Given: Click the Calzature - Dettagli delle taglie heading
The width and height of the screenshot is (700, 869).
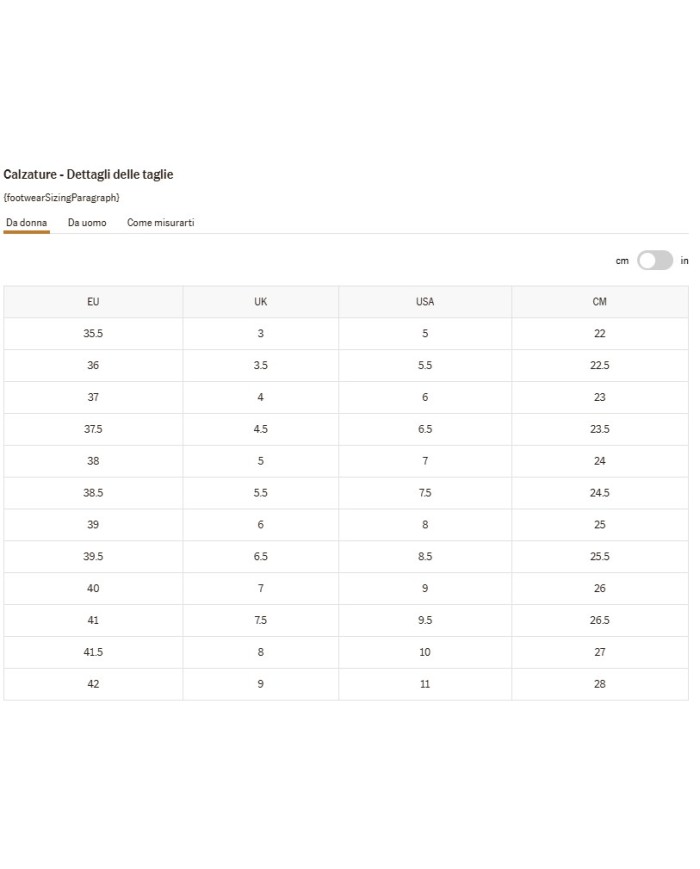Looking at the screenshot, I should [x=88, y=175].
